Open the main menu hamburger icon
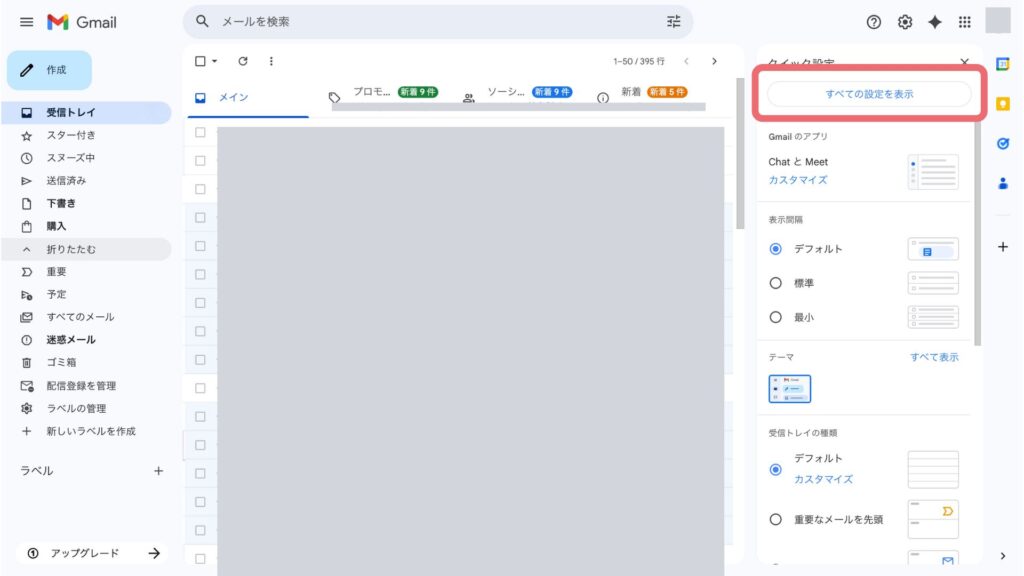Viewport: 1024px width, 576px height. 27,22
